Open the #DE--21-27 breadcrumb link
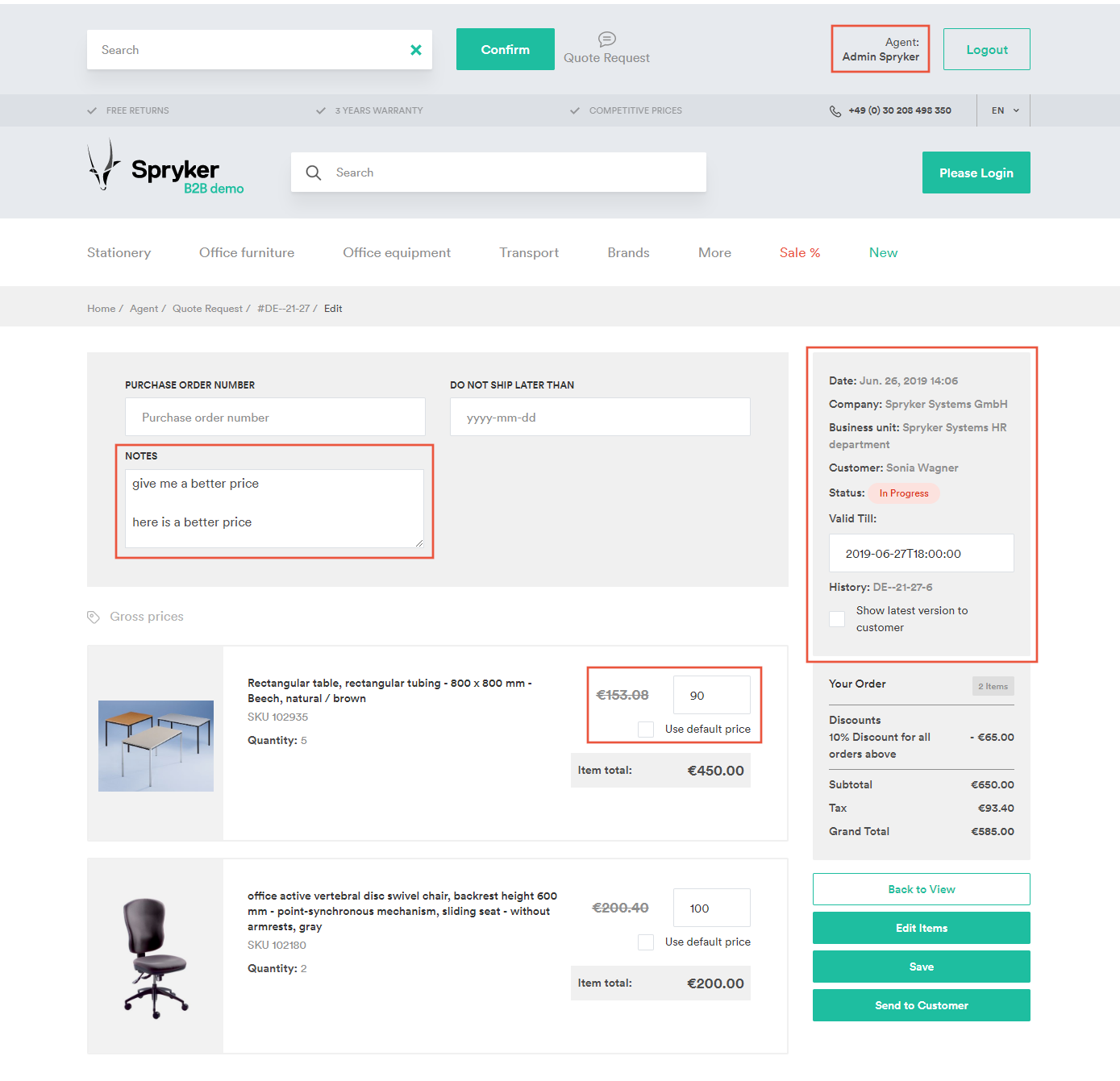 (284, 309)
